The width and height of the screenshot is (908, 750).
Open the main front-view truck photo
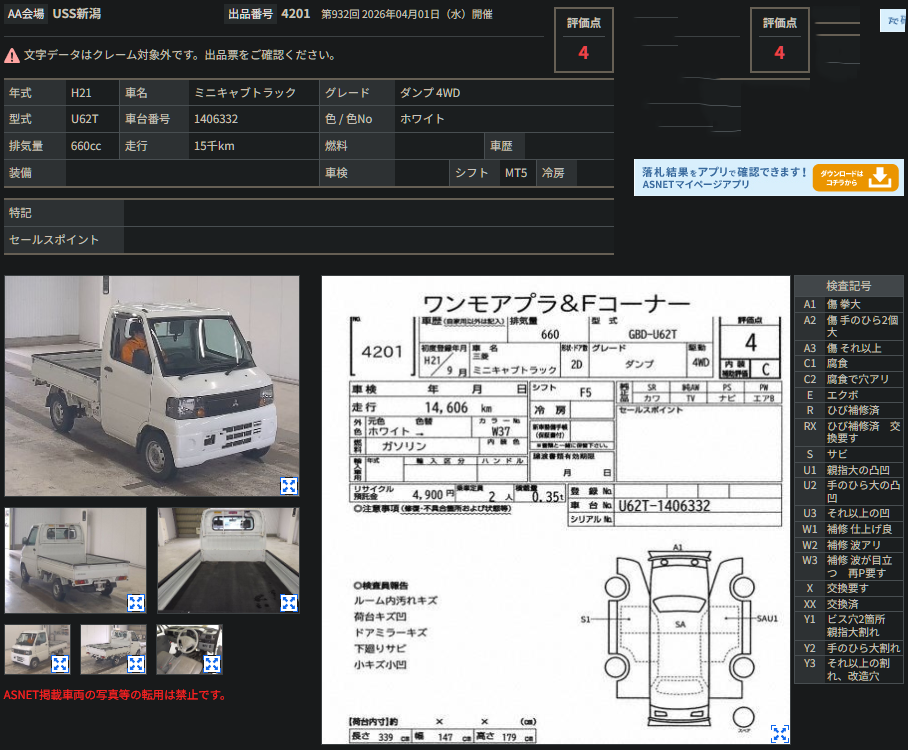[152, 386]
